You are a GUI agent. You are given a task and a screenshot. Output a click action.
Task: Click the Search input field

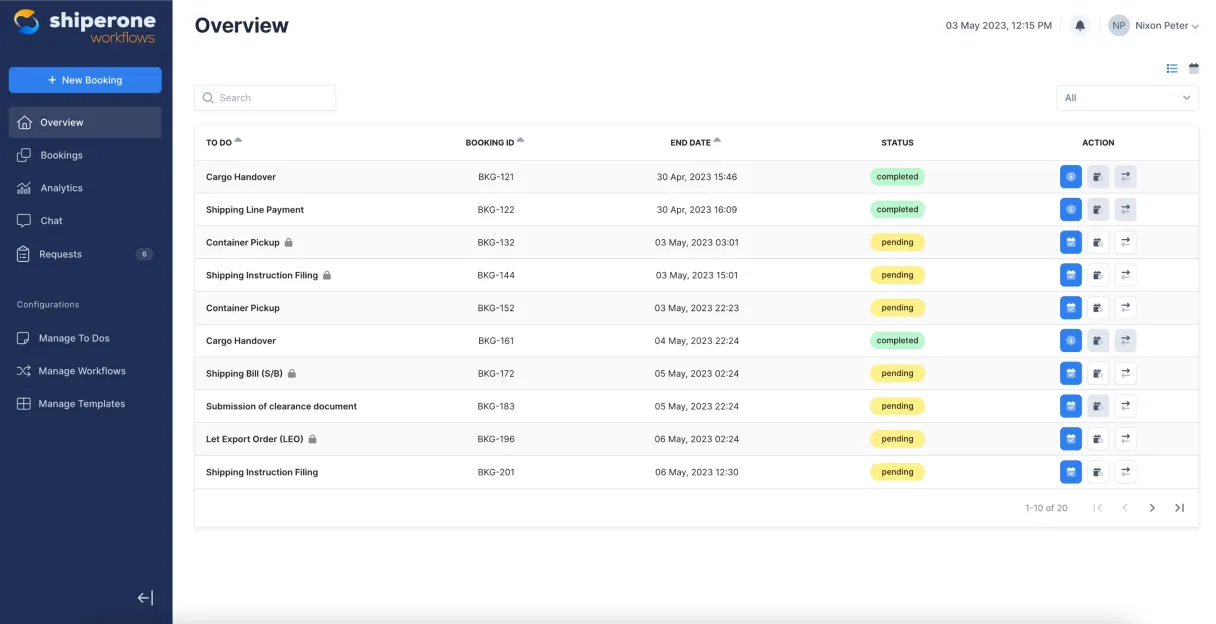tap(265, 98)
